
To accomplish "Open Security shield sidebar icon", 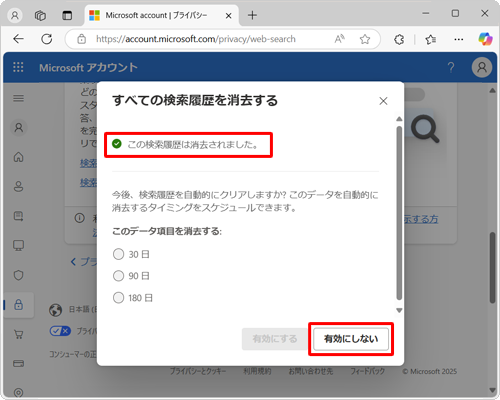I will 18,275.
